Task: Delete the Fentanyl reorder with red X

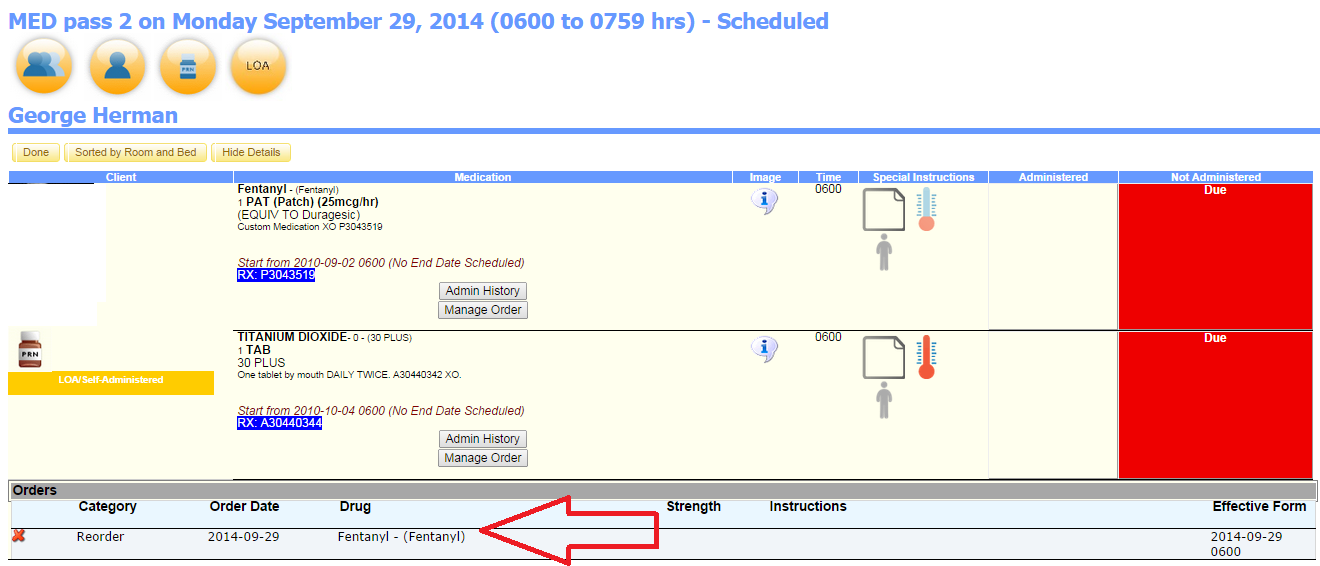Action: pyautogui.click(x=18, y=537)
